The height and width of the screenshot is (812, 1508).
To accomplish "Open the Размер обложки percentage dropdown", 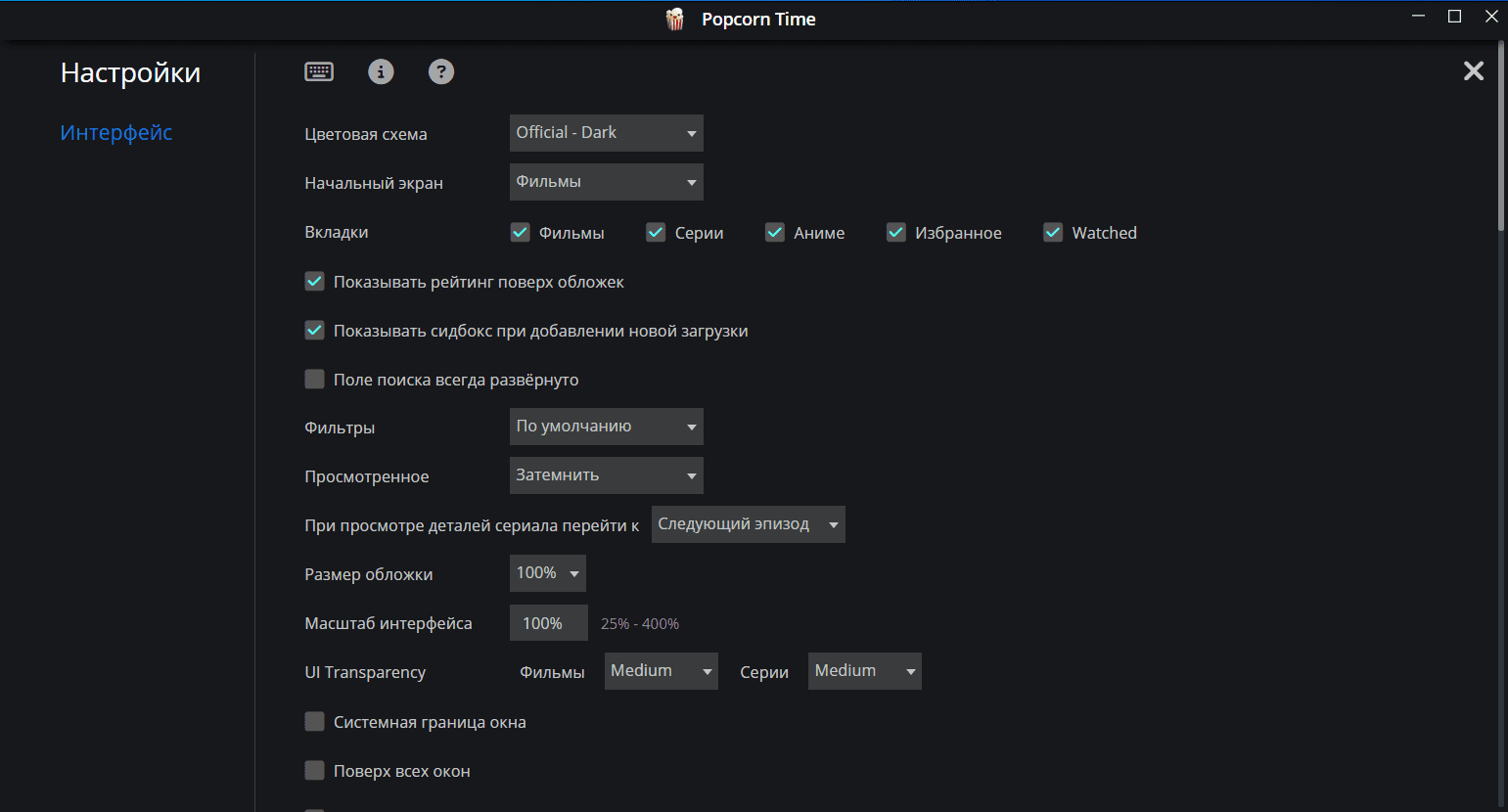I will 547,573.
